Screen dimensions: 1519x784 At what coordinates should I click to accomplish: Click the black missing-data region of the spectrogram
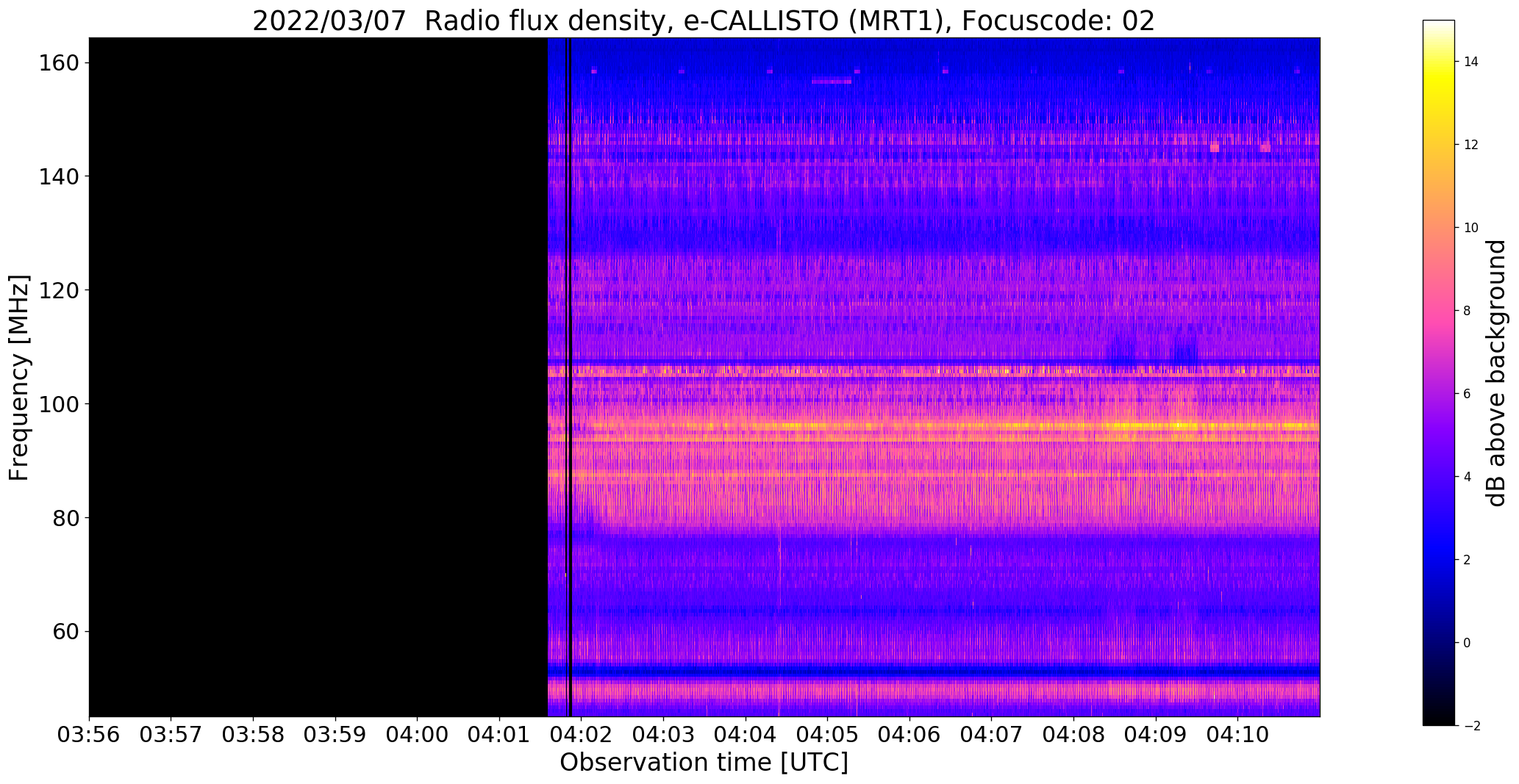coord(318,377)
